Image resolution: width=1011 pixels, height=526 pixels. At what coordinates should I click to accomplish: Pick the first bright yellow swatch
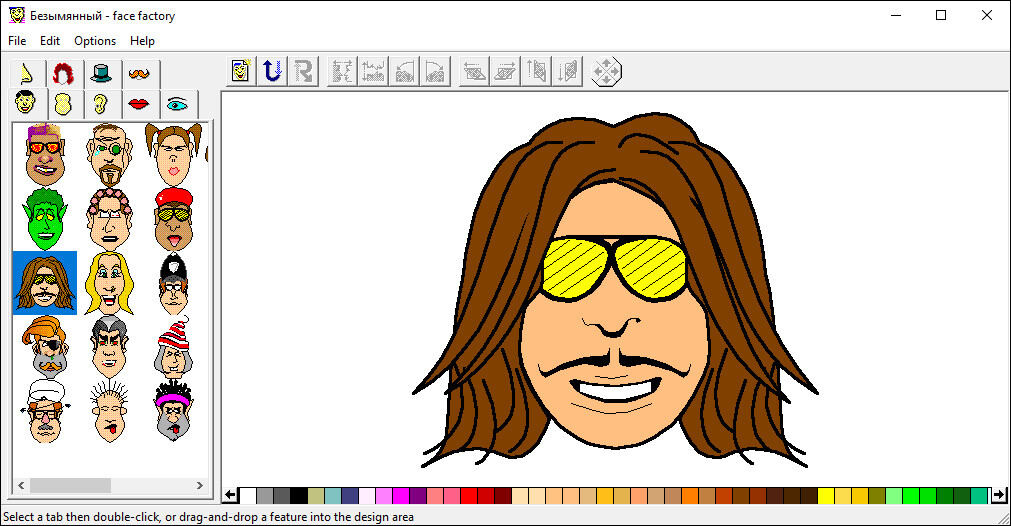(826, 496)
